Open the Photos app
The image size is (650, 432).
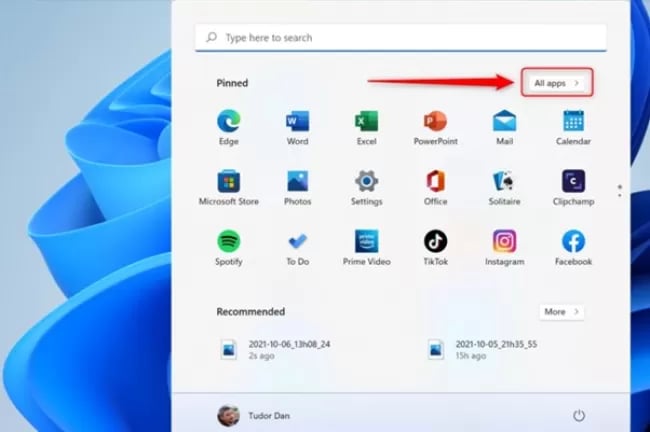click(297, 187)
